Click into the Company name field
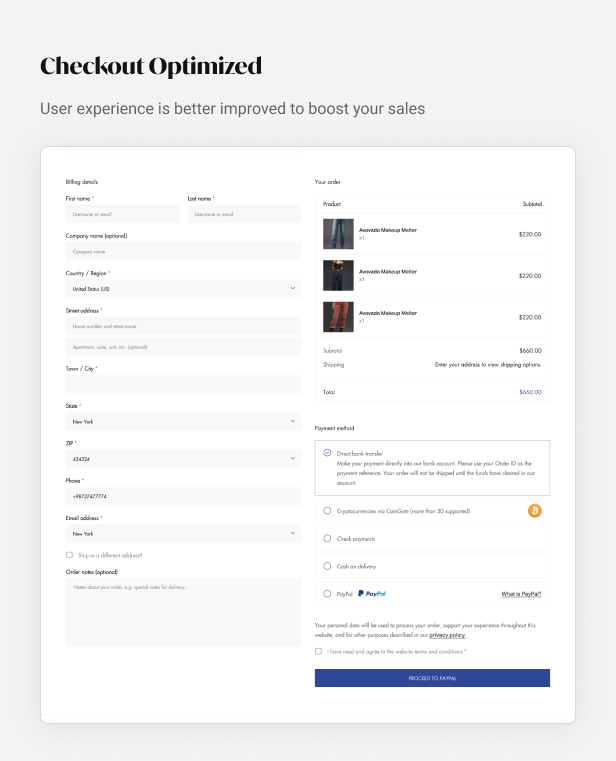This screenshot has width=616, height=761. (x=183, y=251)
